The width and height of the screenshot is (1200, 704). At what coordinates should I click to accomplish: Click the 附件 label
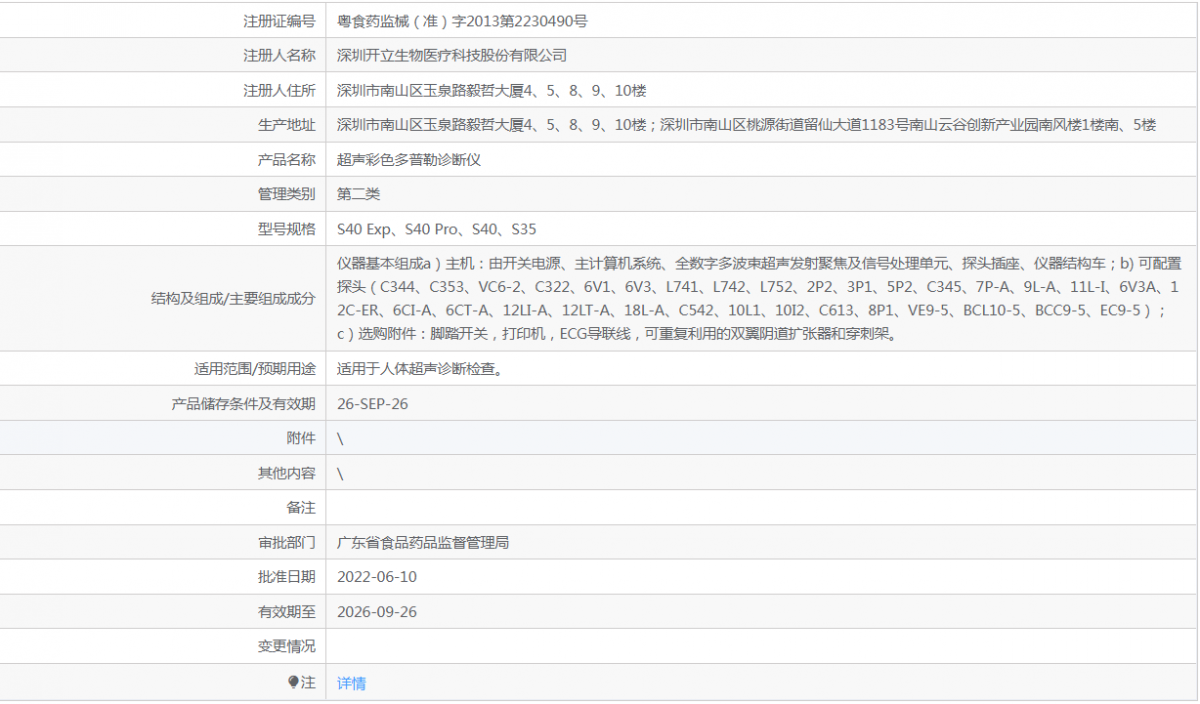(x=301, y=439)
